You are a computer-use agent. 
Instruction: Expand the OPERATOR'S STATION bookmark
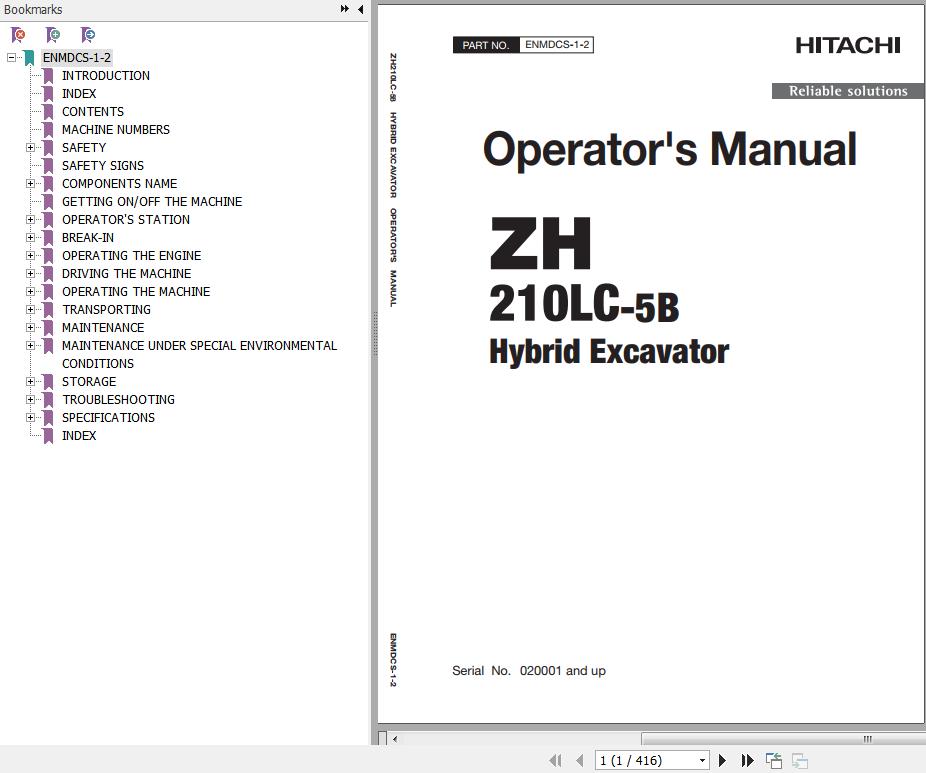[x=30, y=220]
